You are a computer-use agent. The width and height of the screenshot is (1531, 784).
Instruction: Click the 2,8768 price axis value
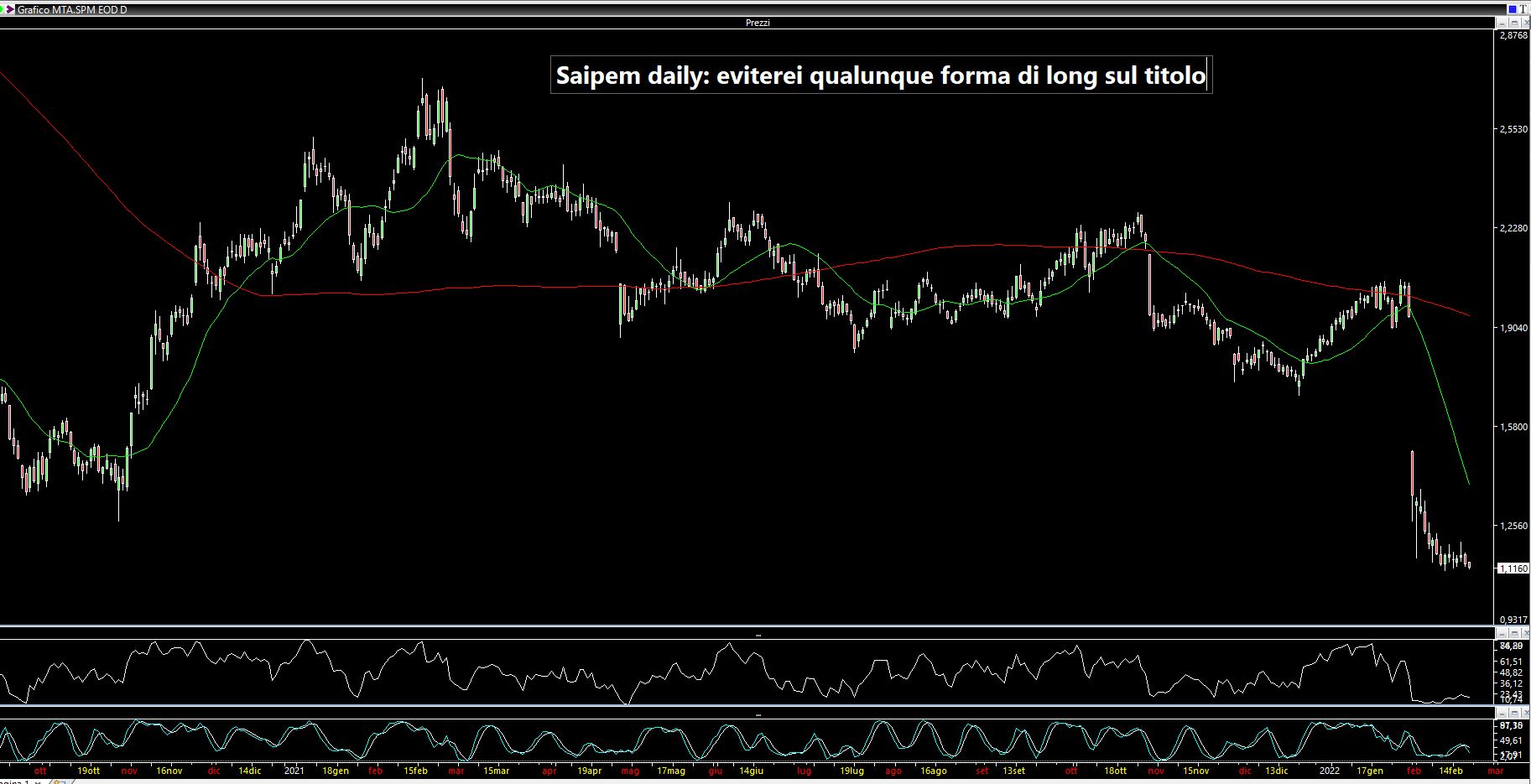[1513, 36]
